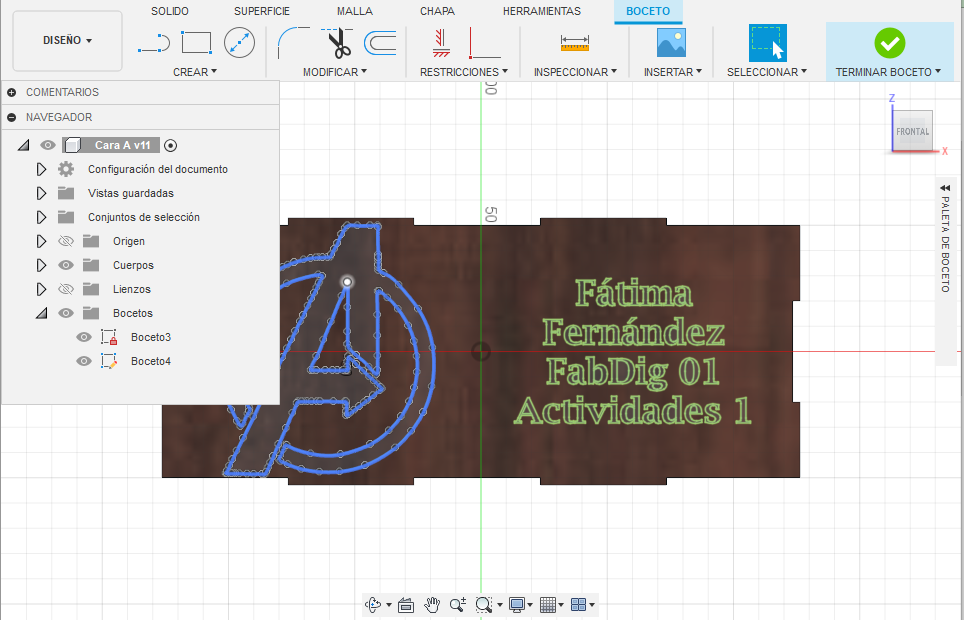Viewport: 964px width, 620px height.
Task: Select the Line tool in Crear
Action: [x=154, y=43]
